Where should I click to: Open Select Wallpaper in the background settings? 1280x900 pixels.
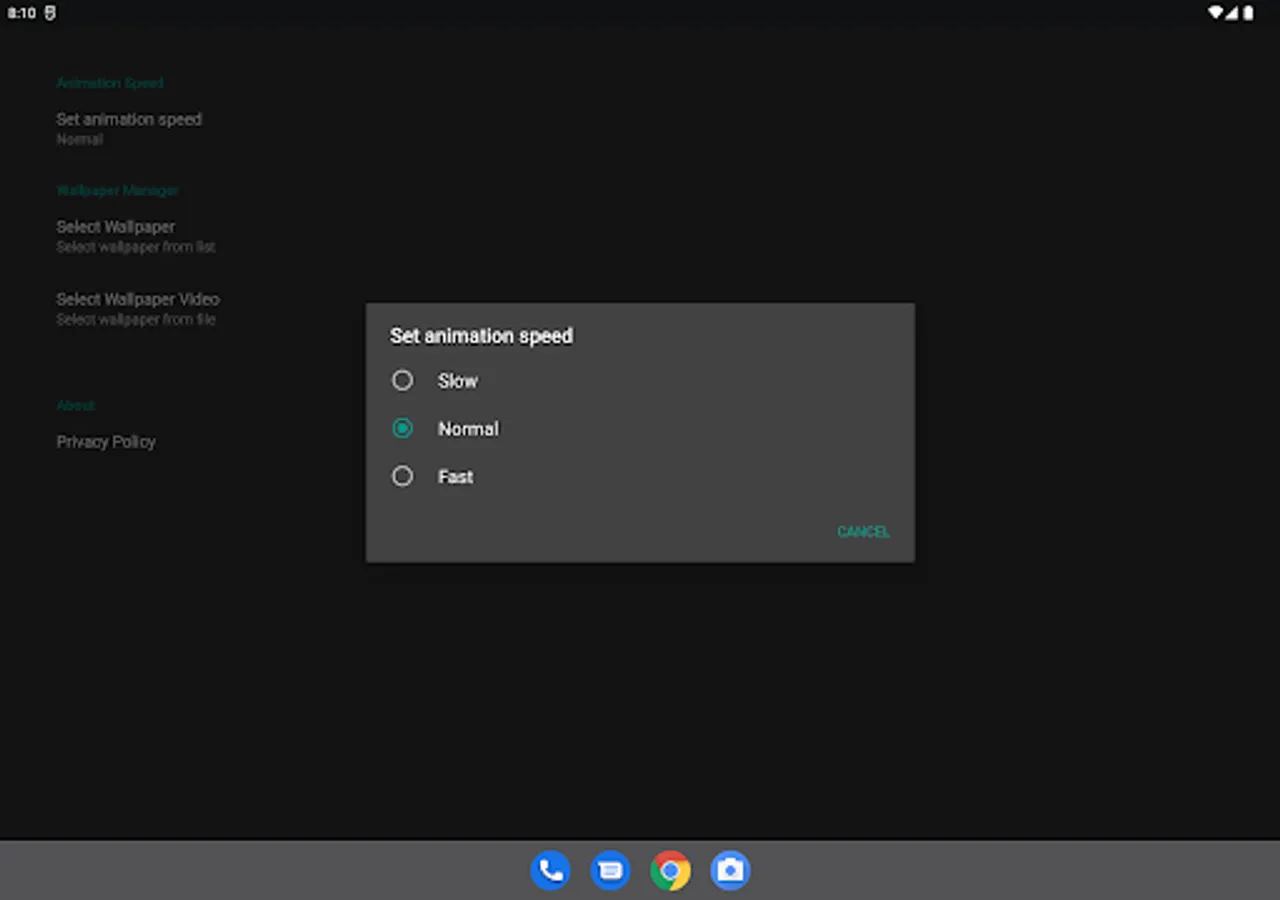point(136,236)
